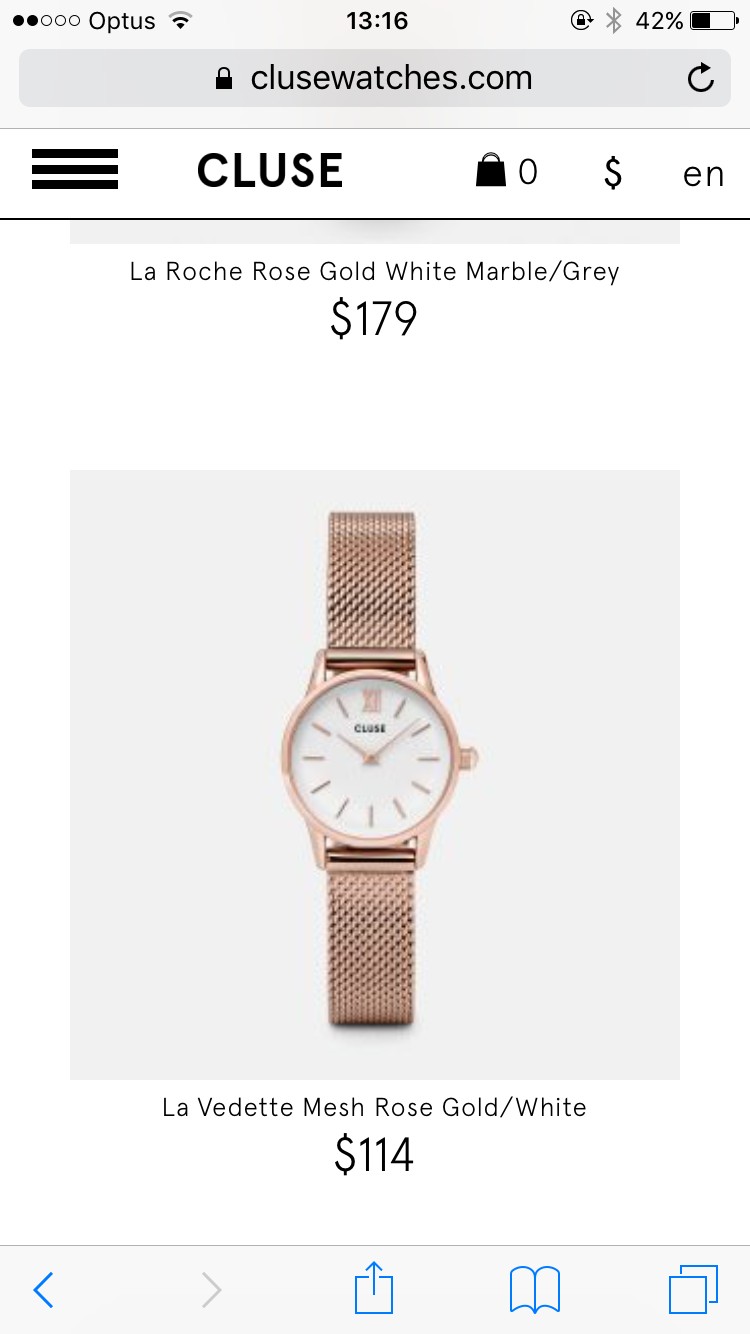This screenshot has width=750, height=1334.
Task: Tap the forward navigation arrow
Action: pos(211,1290)
